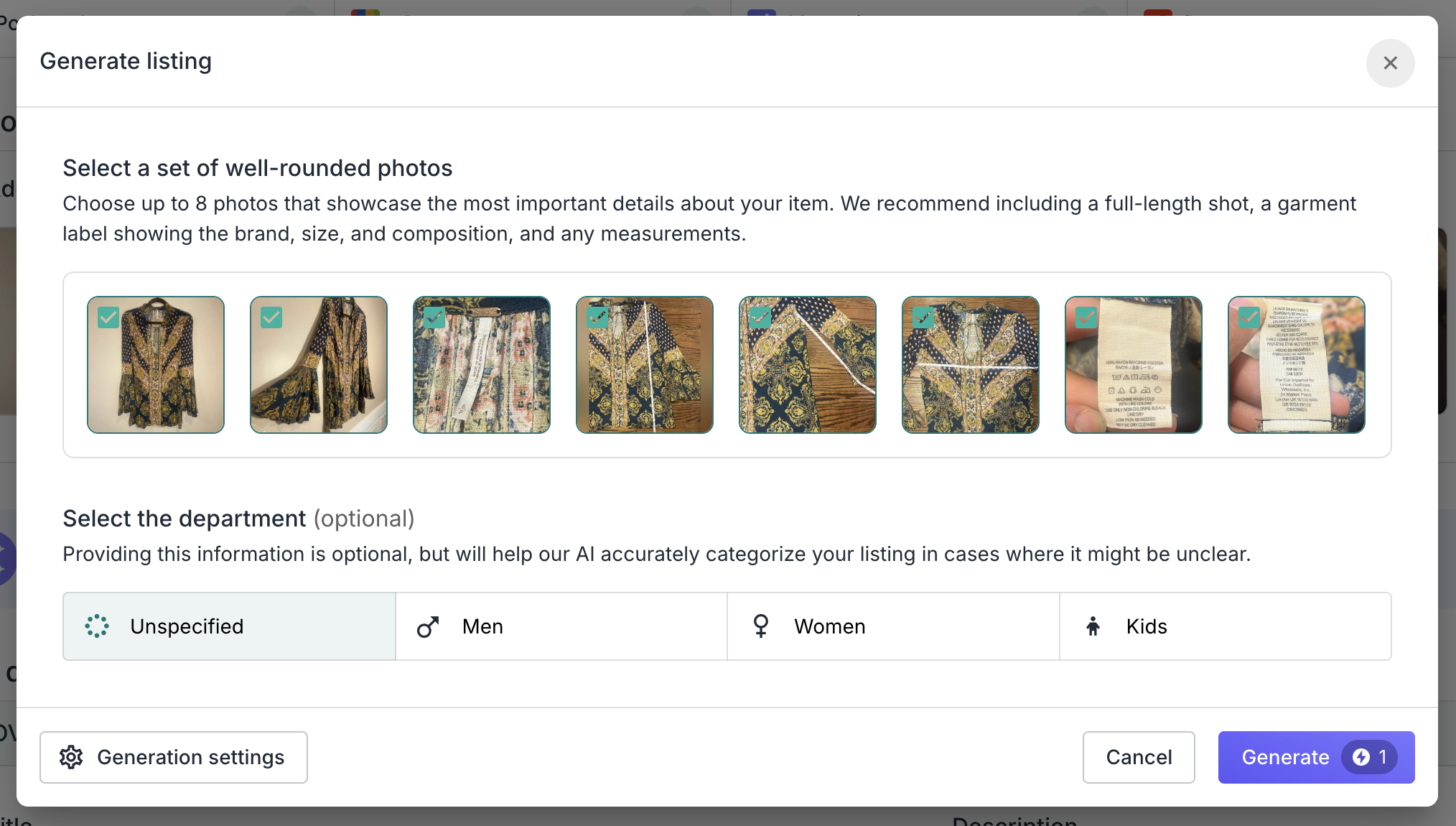Image resolution: width=1456 pixels, height=826 pixels.
Task: Toggle checkbox on the brand label photo
Action: click(434, 317)
